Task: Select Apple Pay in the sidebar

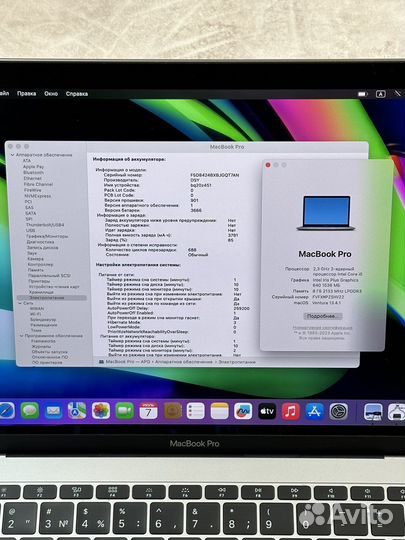Action: click(33, 166)
